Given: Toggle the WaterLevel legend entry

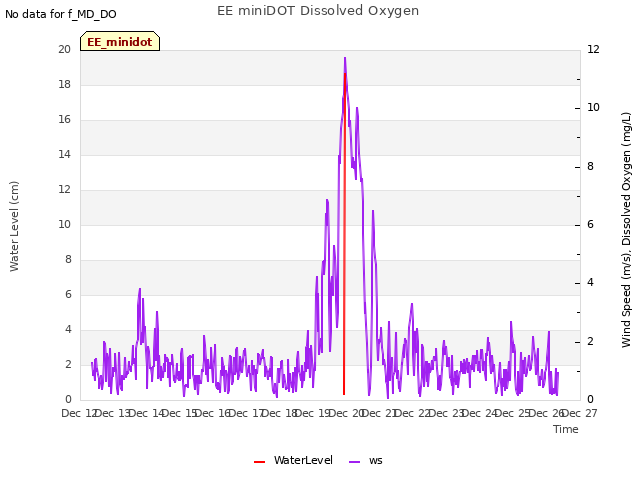Looking at the screenshot, I should (x=293, y=460).
